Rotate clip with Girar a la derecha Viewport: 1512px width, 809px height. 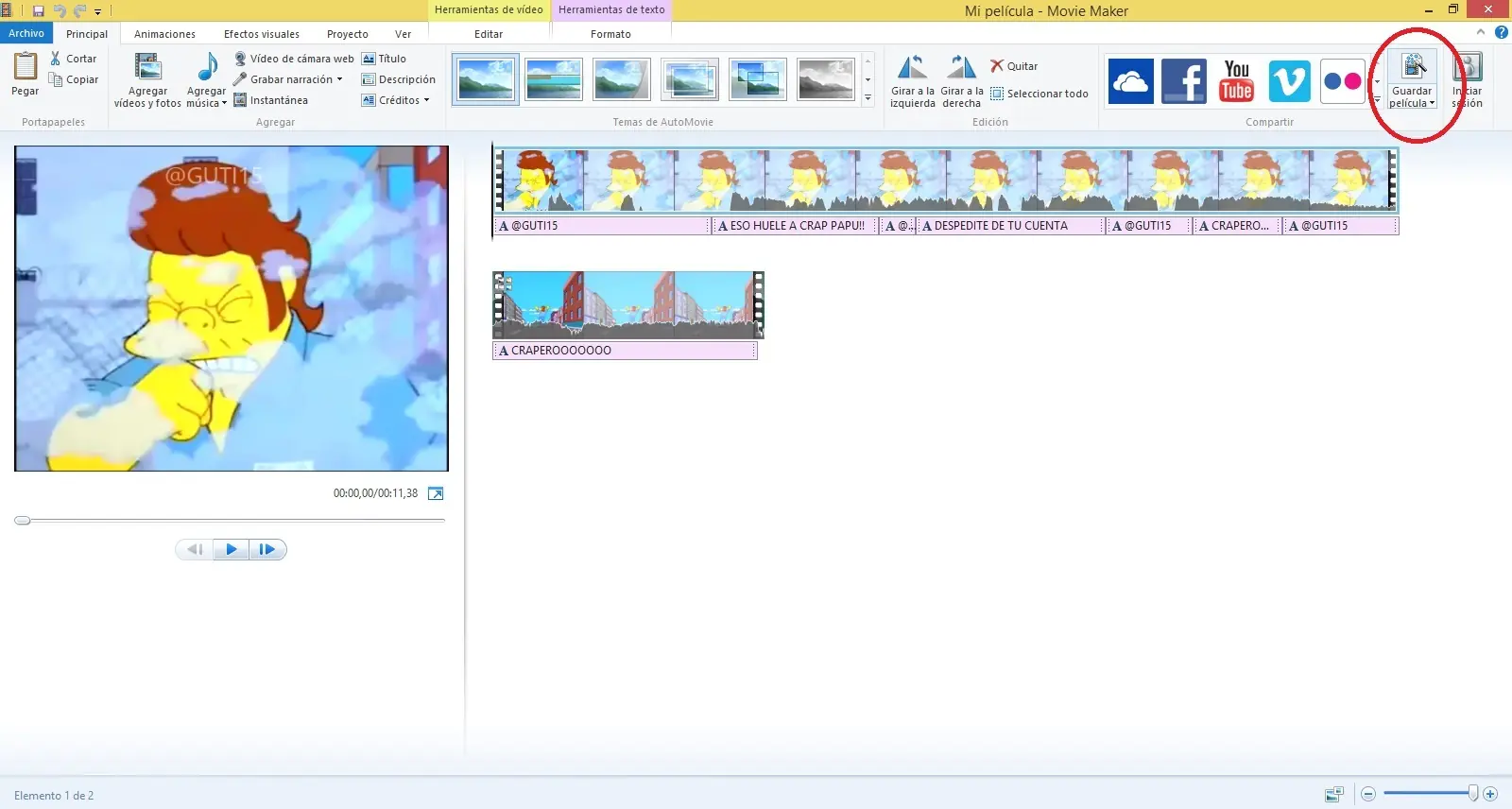(x=962, y=81)
